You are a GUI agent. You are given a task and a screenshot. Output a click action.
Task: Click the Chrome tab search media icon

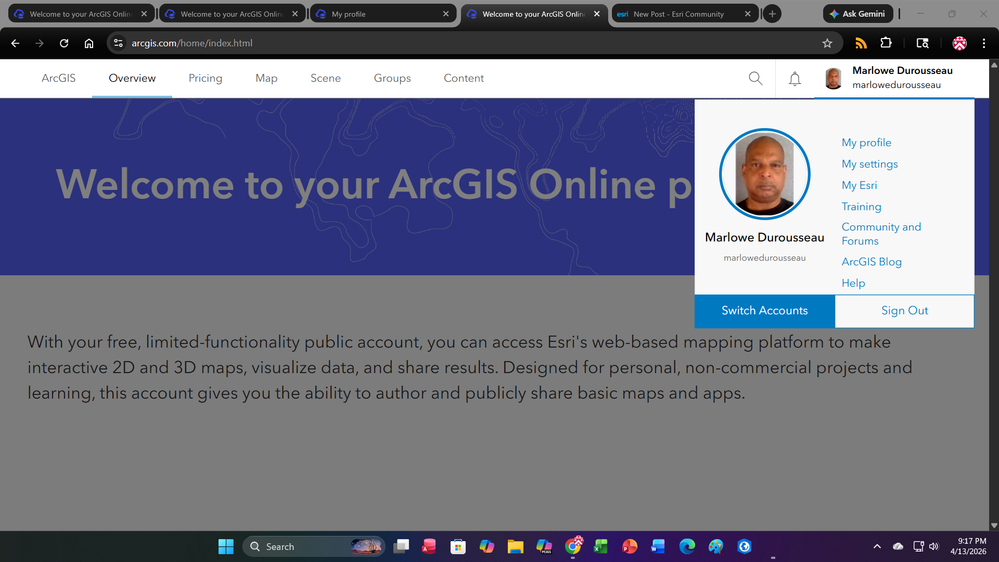click(922, 43)
